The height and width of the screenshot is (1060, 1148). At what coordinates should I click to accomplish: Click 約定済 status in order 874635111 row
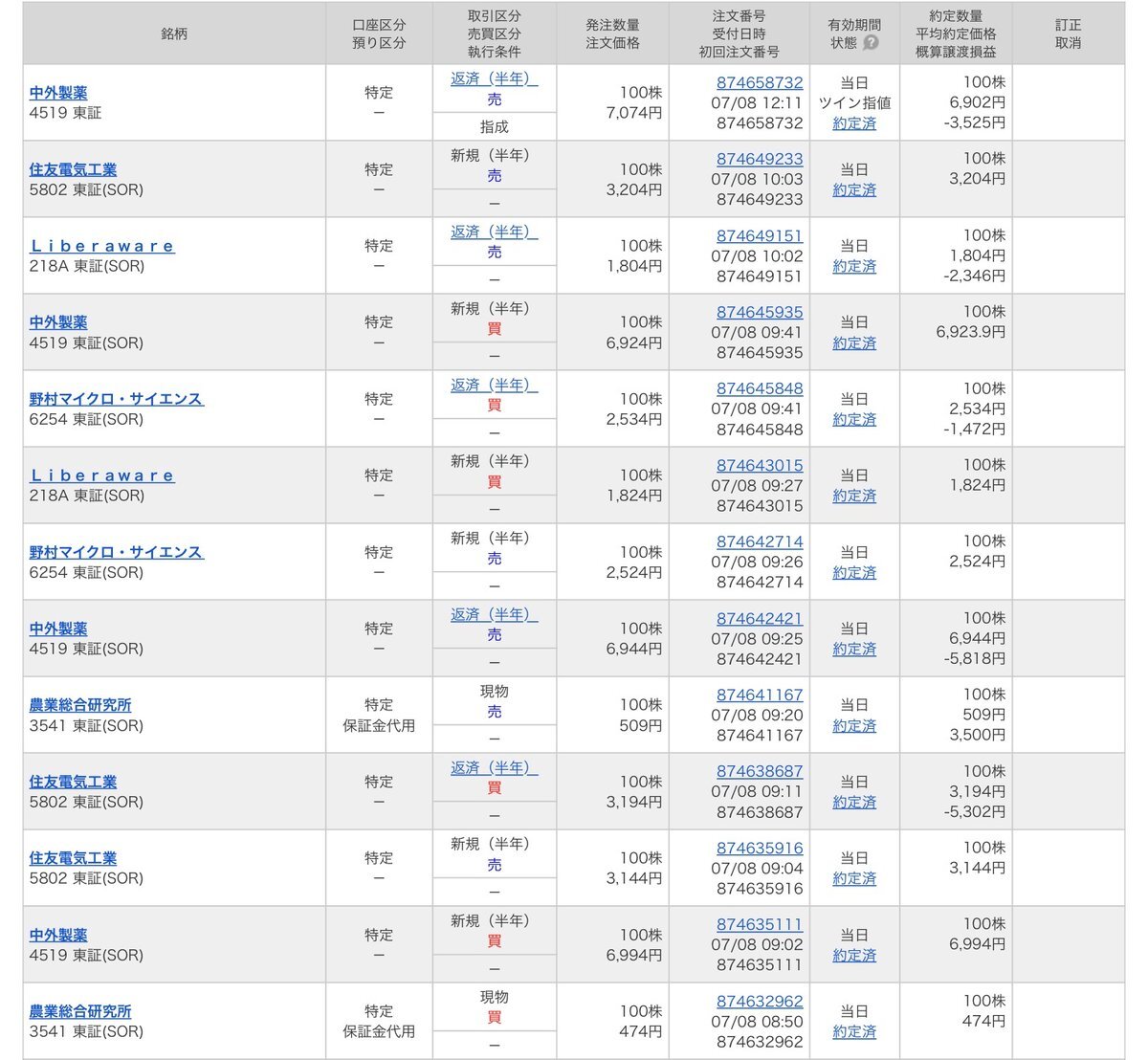click(854, 955)
